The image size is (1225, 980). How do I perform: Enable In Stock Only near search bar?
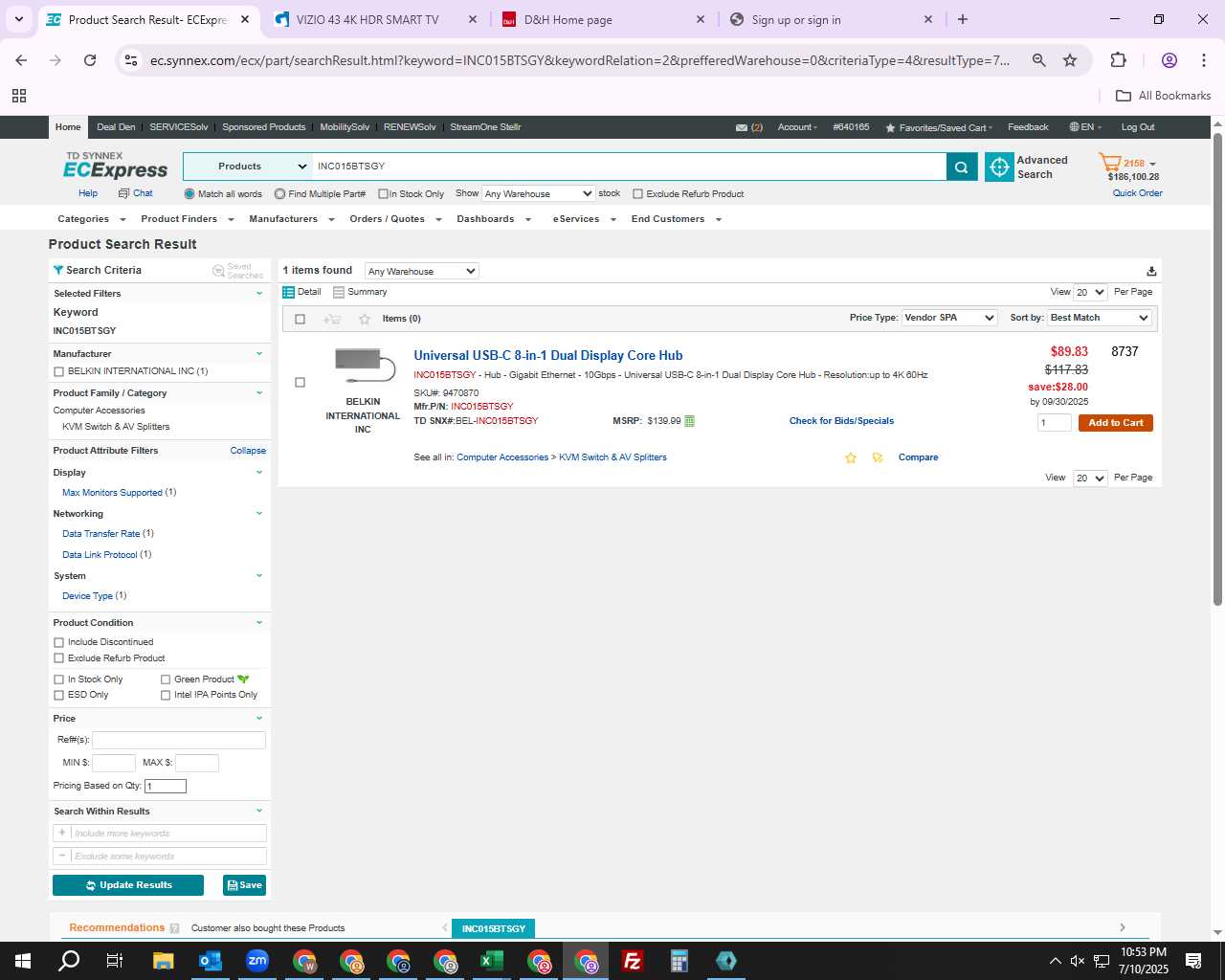[383, 194]
